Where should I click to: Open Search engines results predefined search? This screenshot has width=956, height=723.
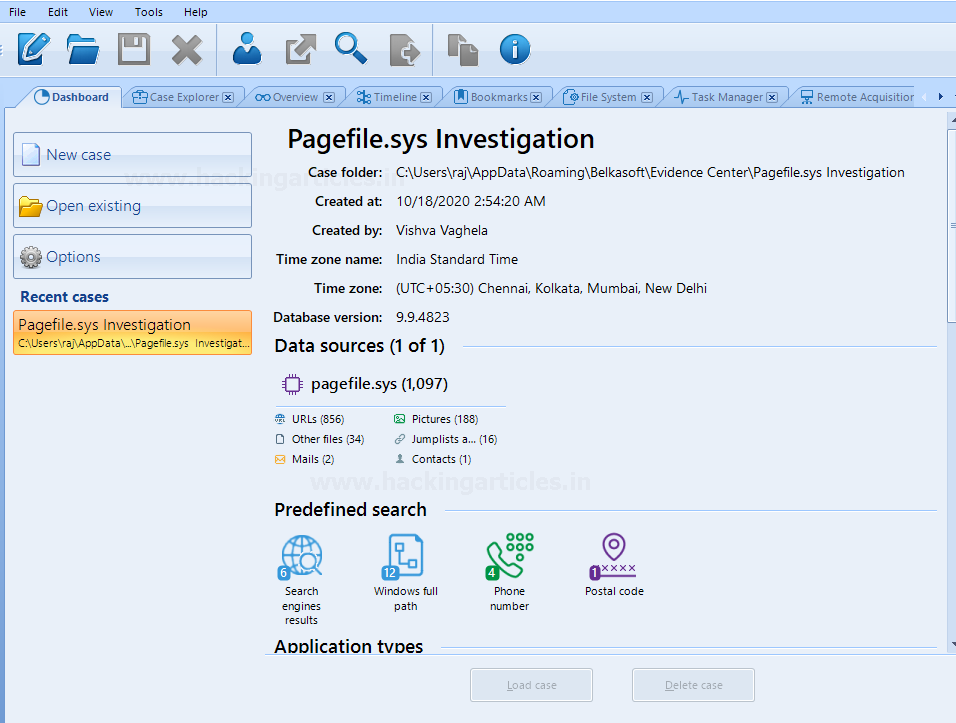click(301, 580)
